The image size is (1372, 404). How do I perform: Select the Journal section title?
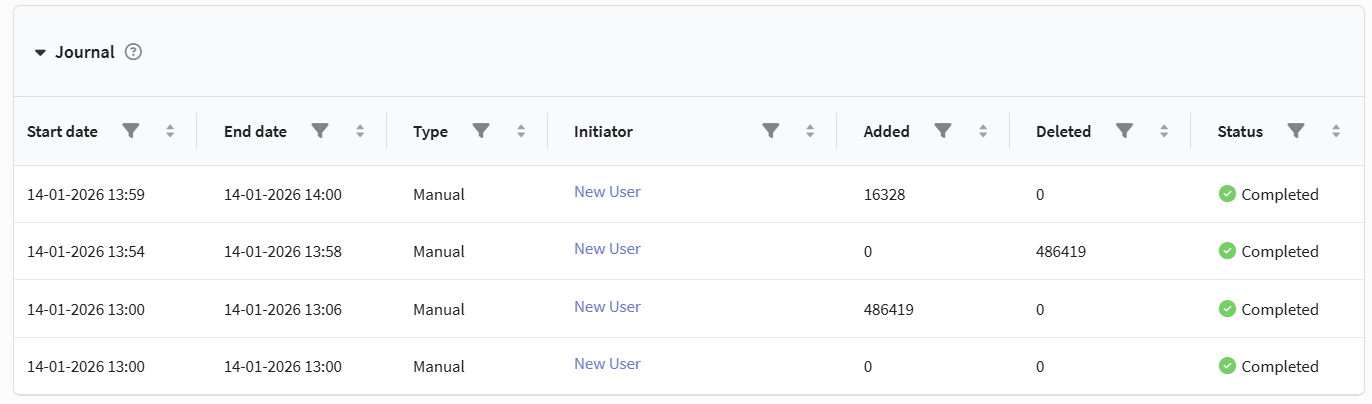coord(85,52)
